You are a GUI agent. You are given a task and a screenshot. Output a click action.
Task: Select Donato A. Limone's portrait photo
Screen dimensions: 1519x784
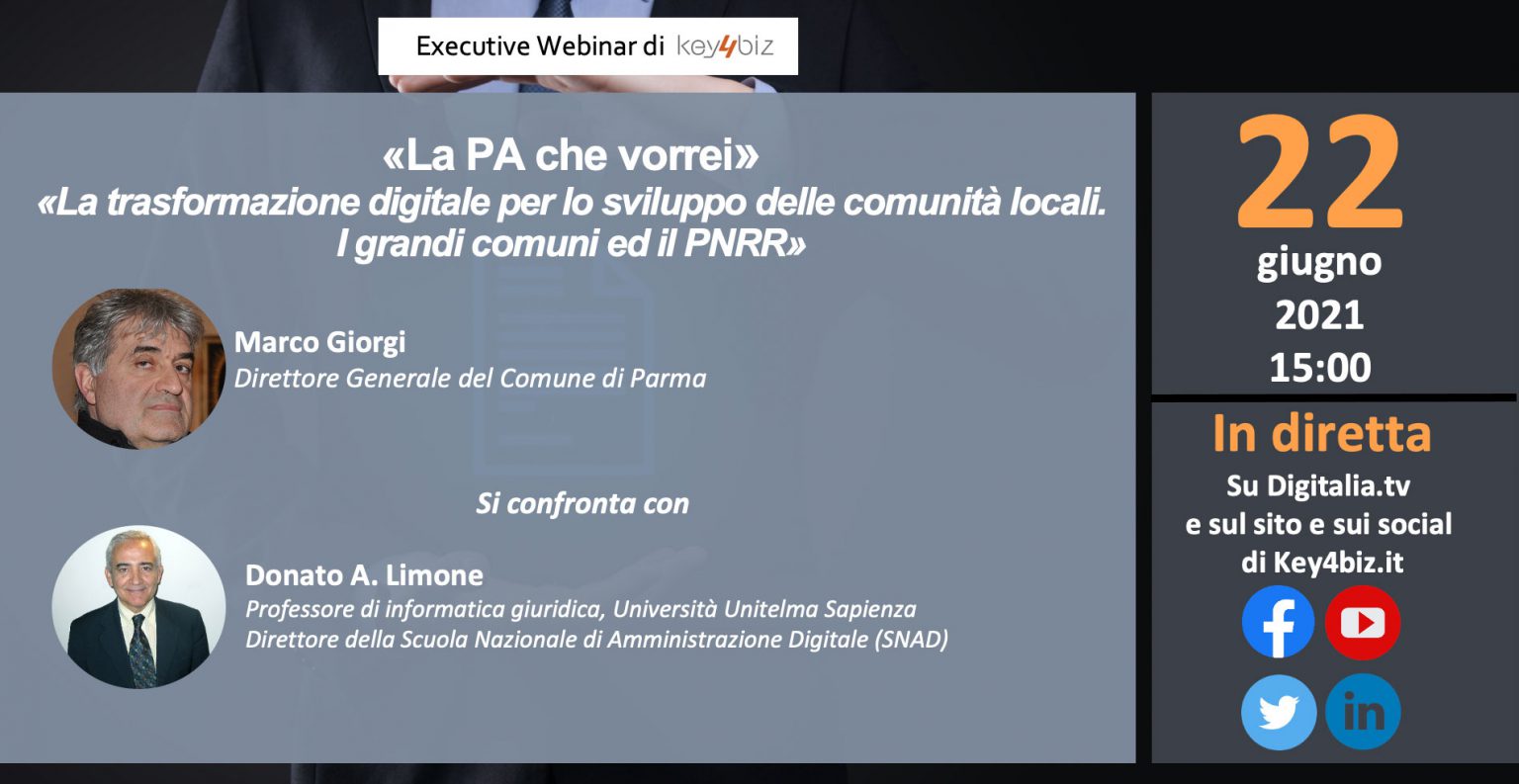[138, 606]
